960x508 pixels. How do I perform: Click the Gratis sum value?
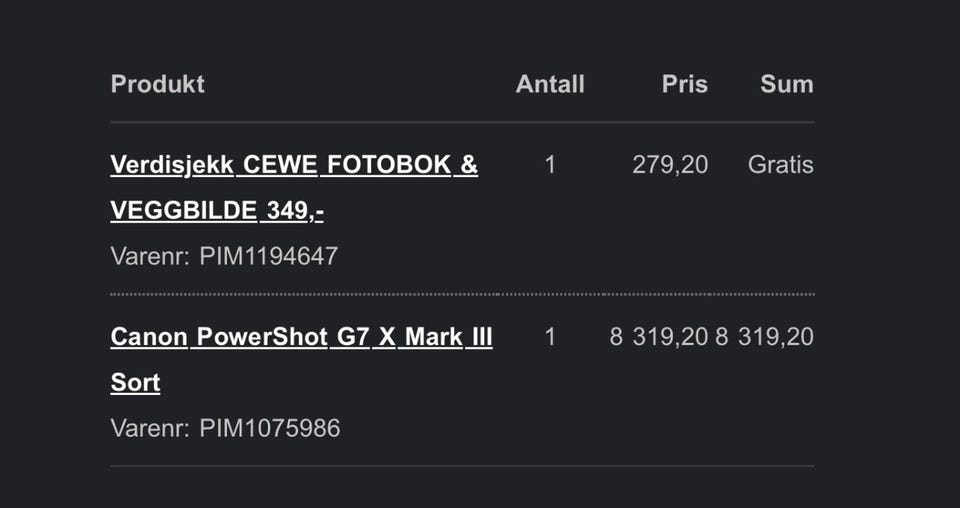pyautogui.click(x=780, y=165)
